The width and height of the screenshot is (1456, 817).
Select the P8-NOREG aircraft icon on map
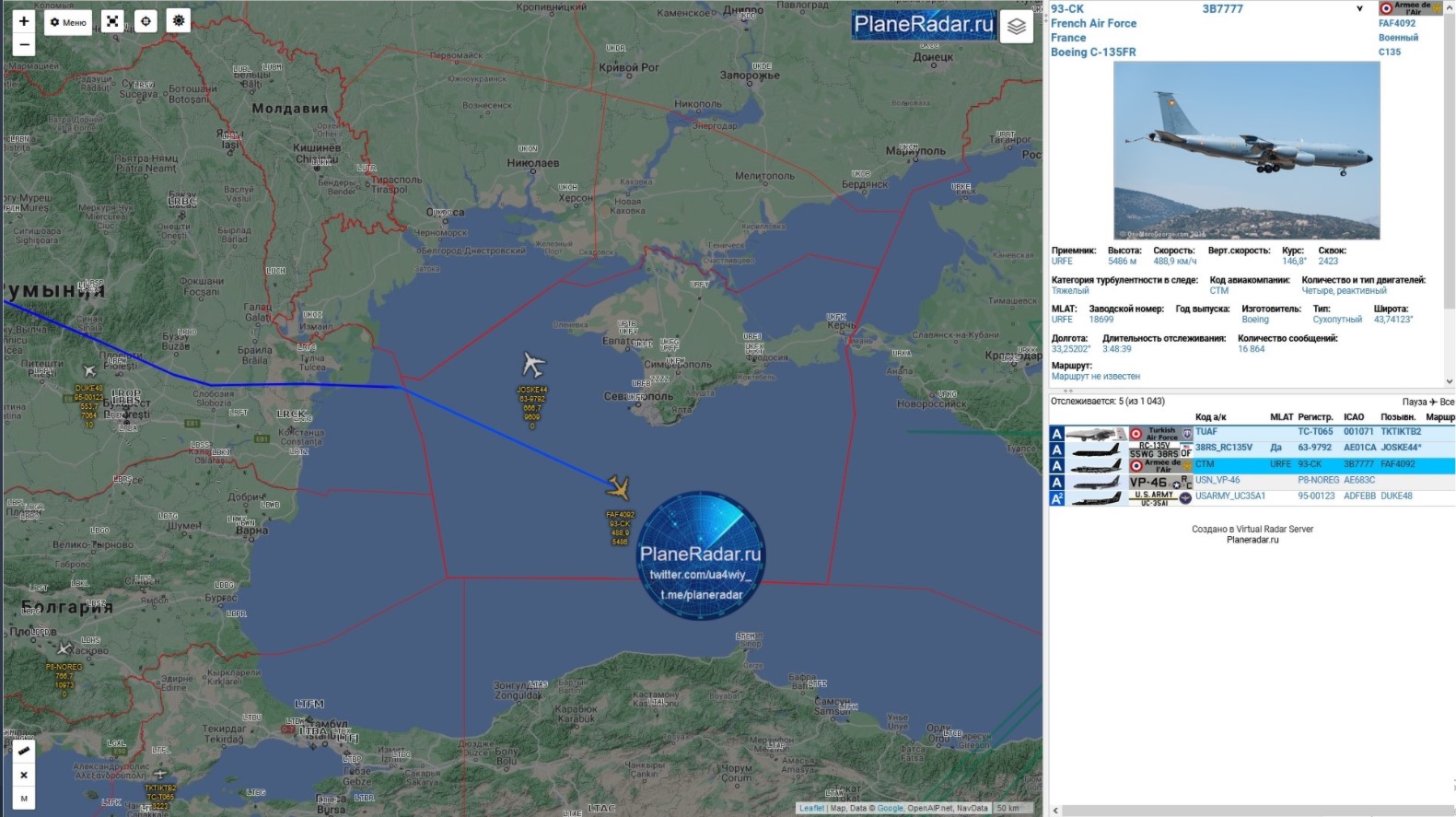point(64,648)
